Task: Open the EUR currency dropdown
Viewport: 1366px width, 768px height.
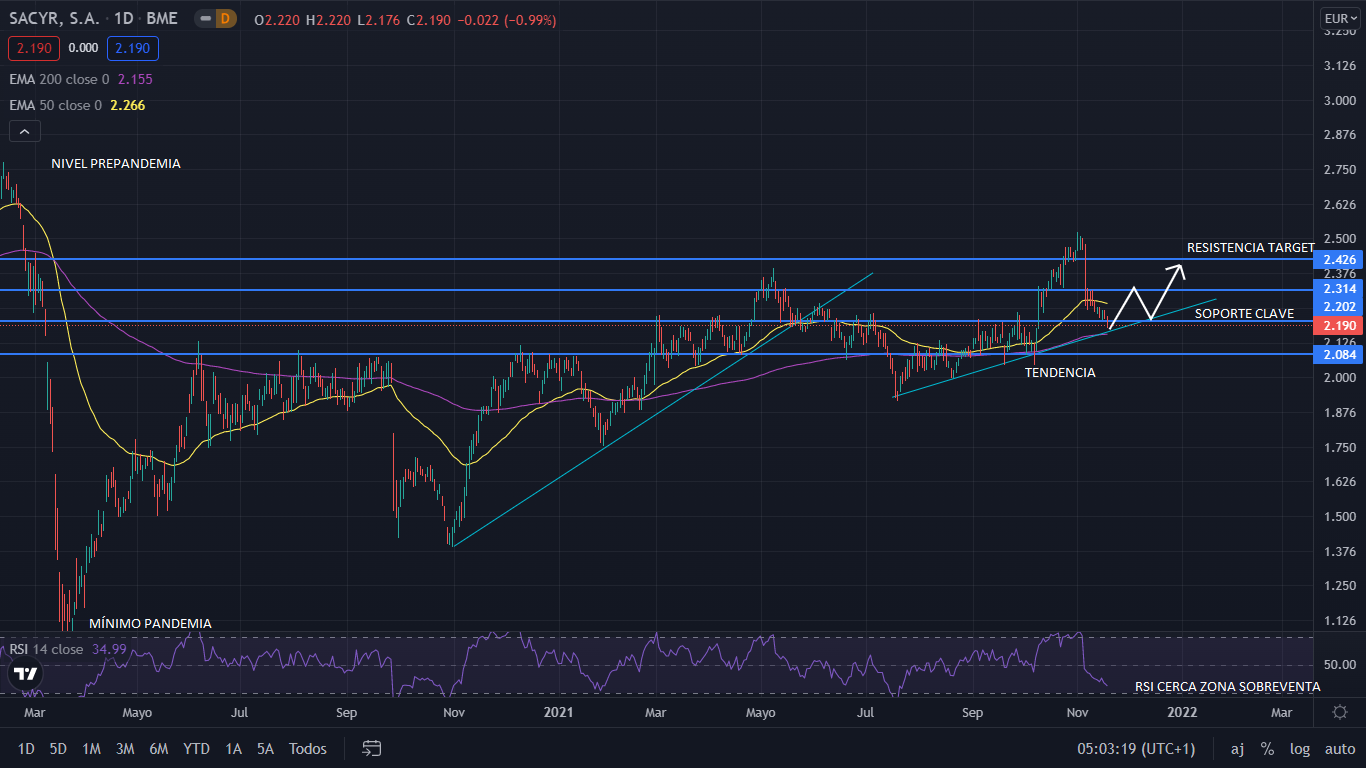Action: (x=1337, y=18)
